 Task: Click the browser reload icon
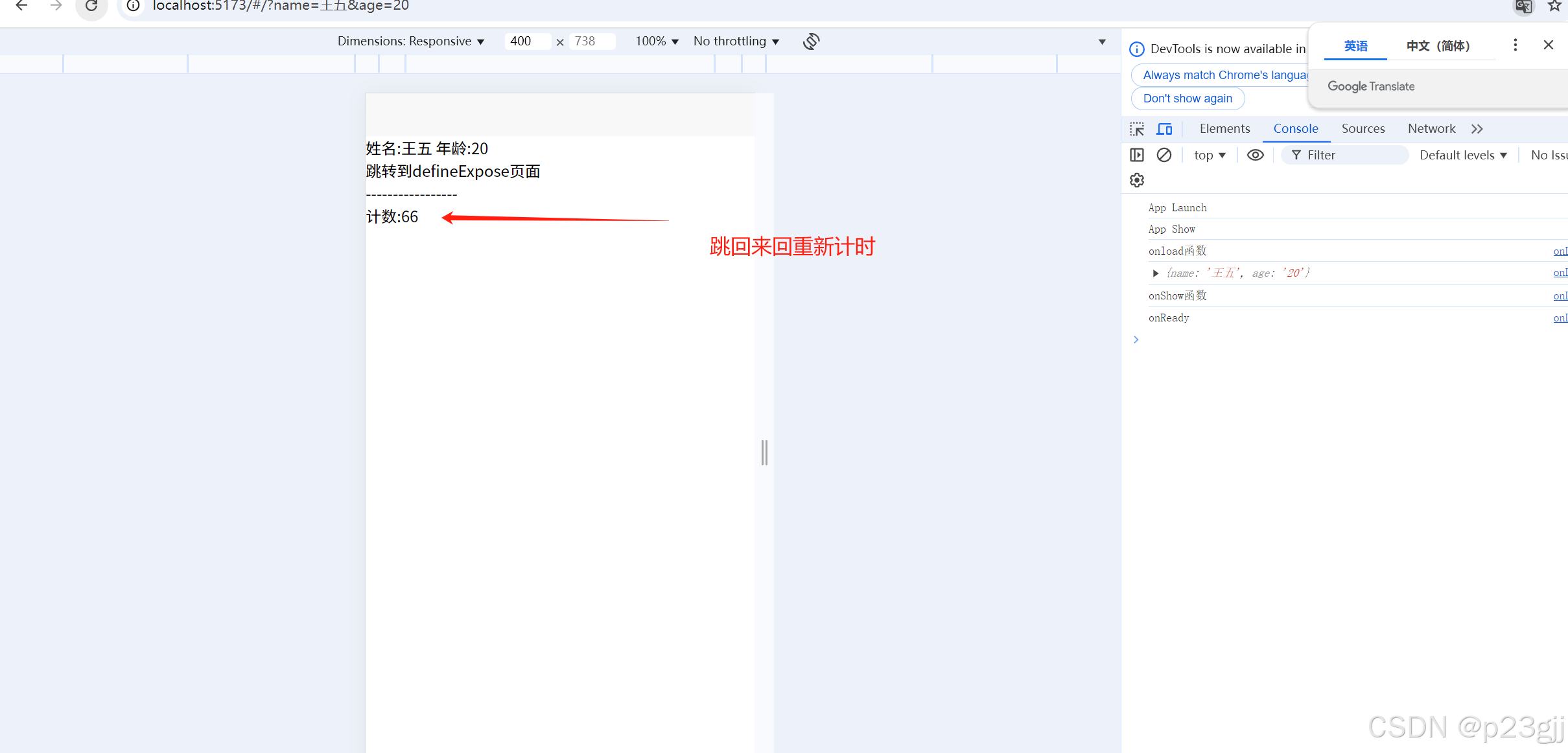(91, 6)
